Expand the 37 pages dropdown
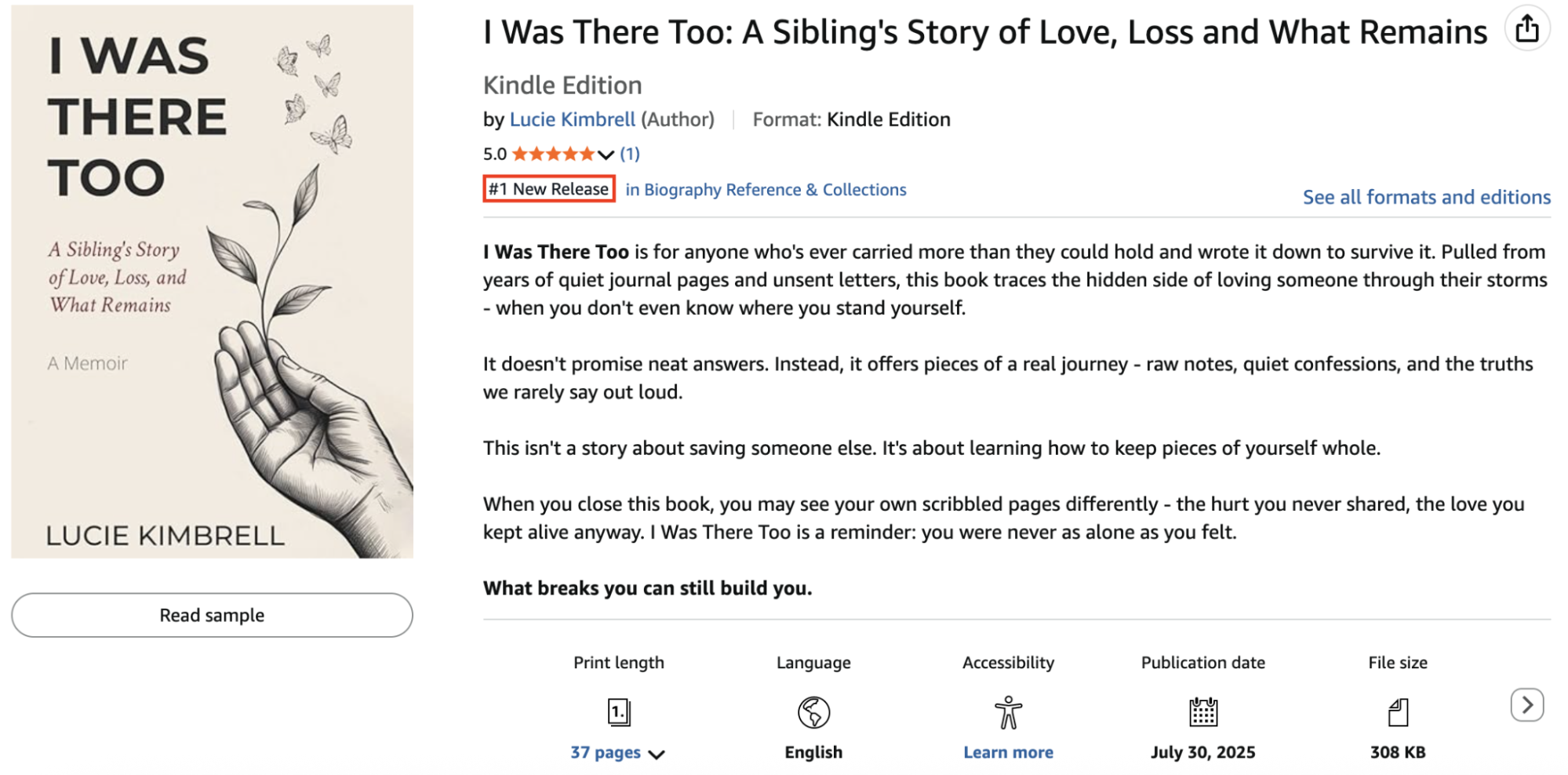The image size is (1568, 775). coord(657,754)
